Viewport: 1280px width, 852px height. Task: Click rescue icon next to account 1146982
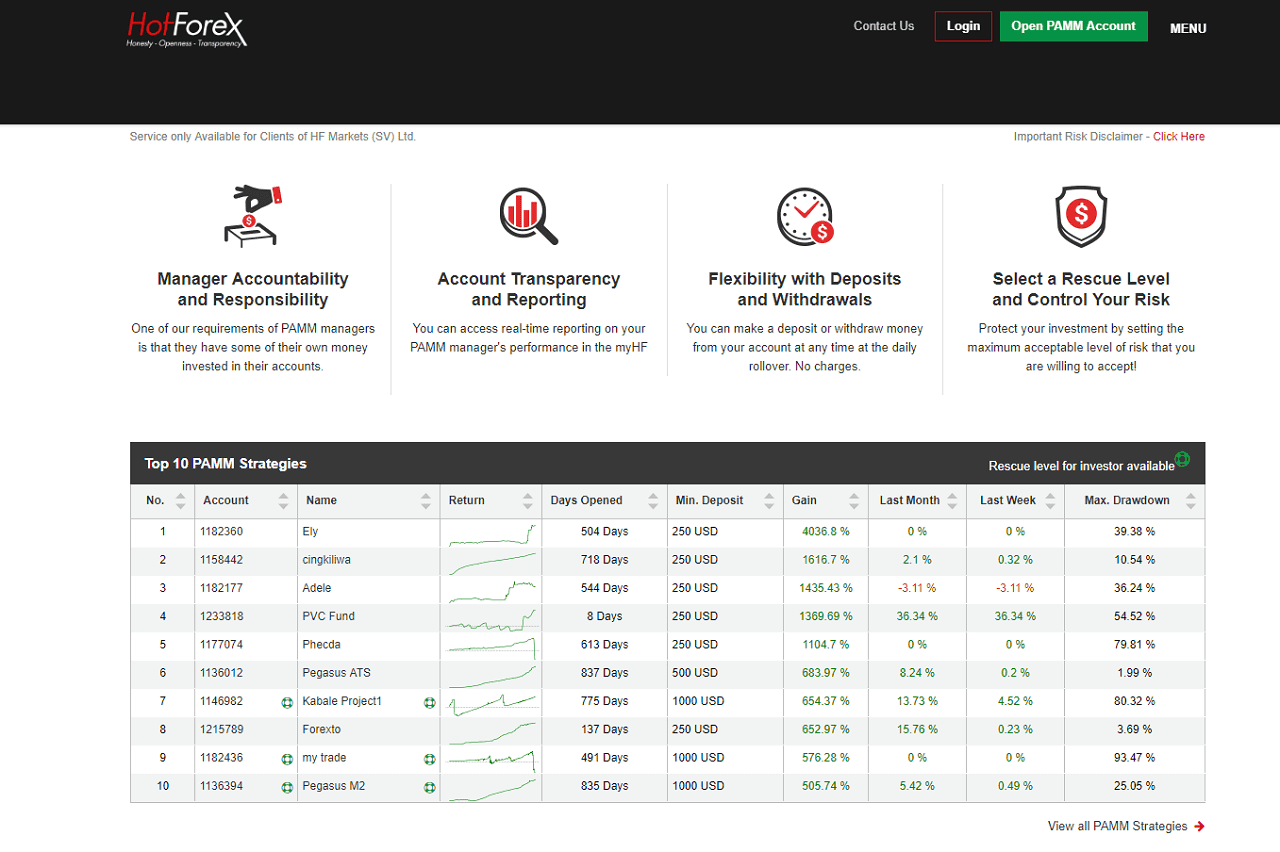pos(287,703)
